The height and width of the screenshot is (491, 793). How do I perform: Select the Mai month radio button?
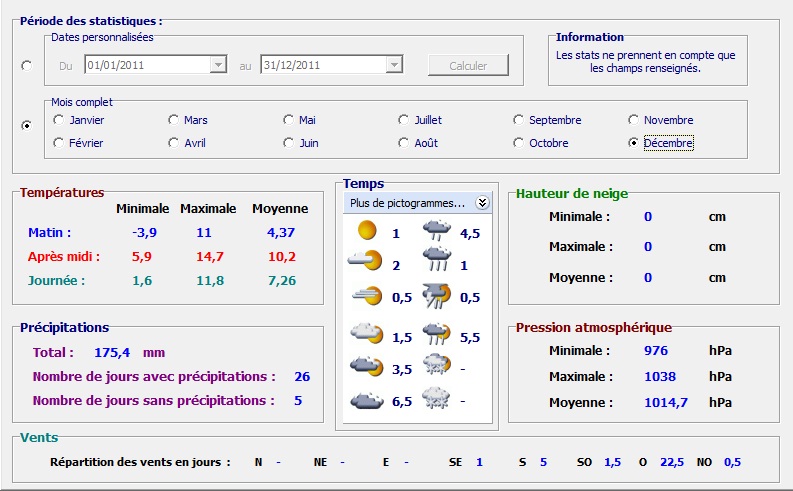289,120
